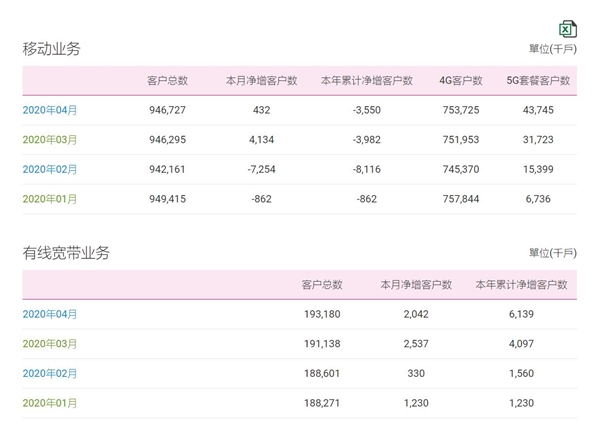This screenshot has height=432, width=600.
Task: Open 2020年04月 link in 有线宽带业务 table
Action: click(50, 314)
